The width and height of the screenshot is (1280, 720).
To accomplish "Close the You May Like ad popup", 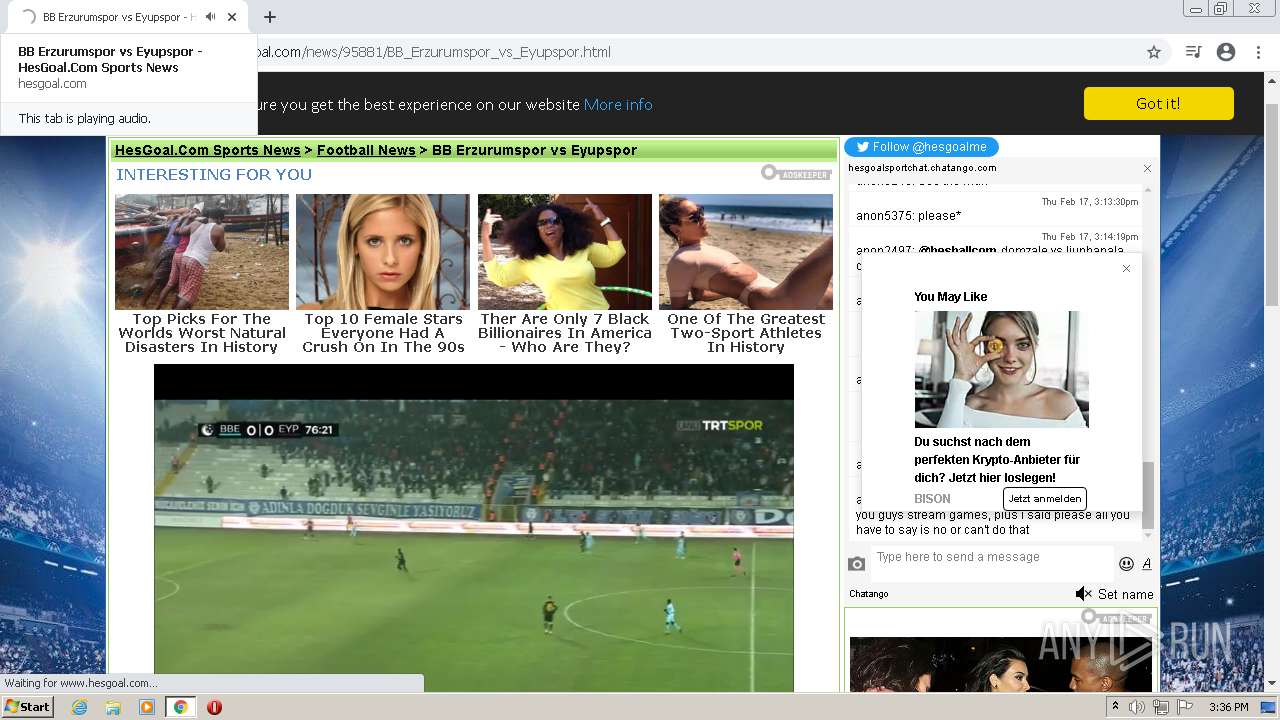I will 1126,268.
